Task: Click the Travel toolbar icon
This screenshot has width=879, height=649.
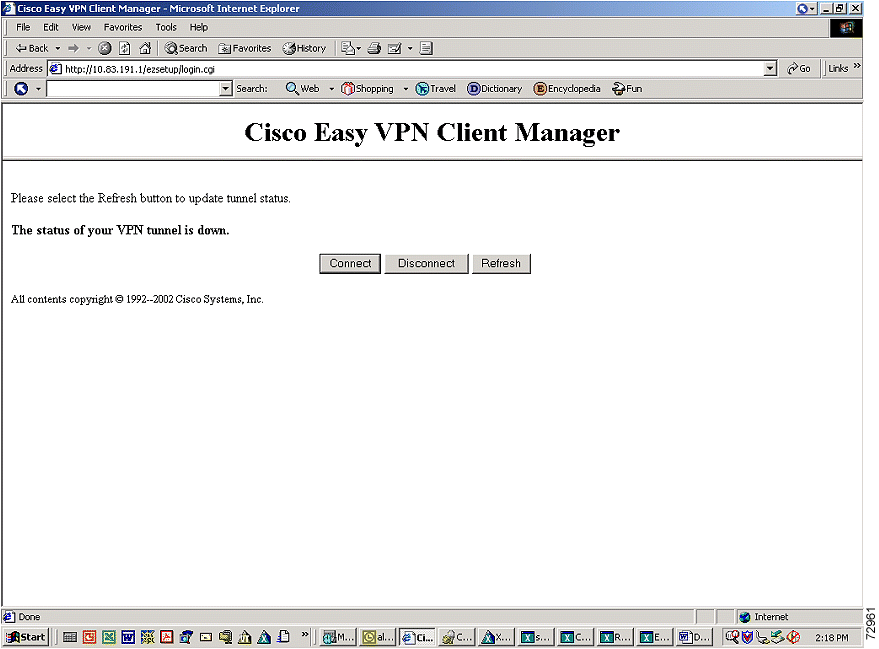Action: [436, 89]
